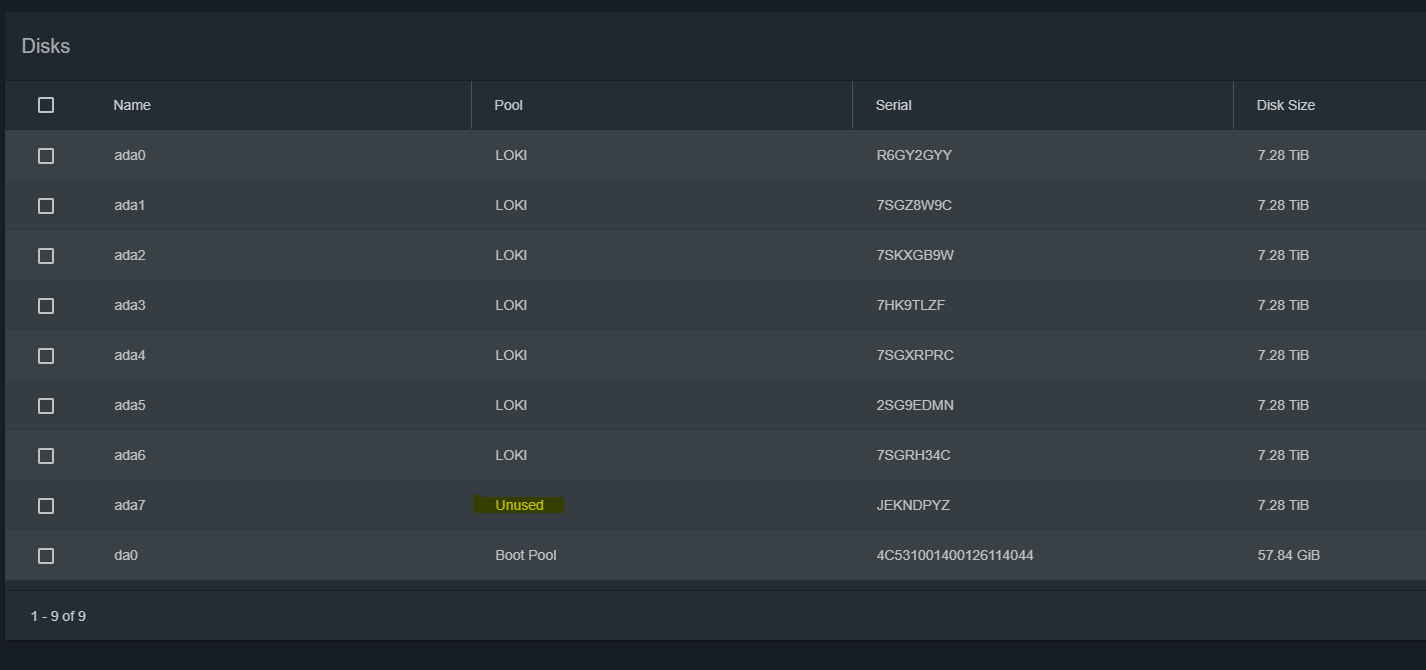This screenshot has height=670, width=1426.
Task: Sort by Disk Size column header
Action: (x=1285, y=105)
